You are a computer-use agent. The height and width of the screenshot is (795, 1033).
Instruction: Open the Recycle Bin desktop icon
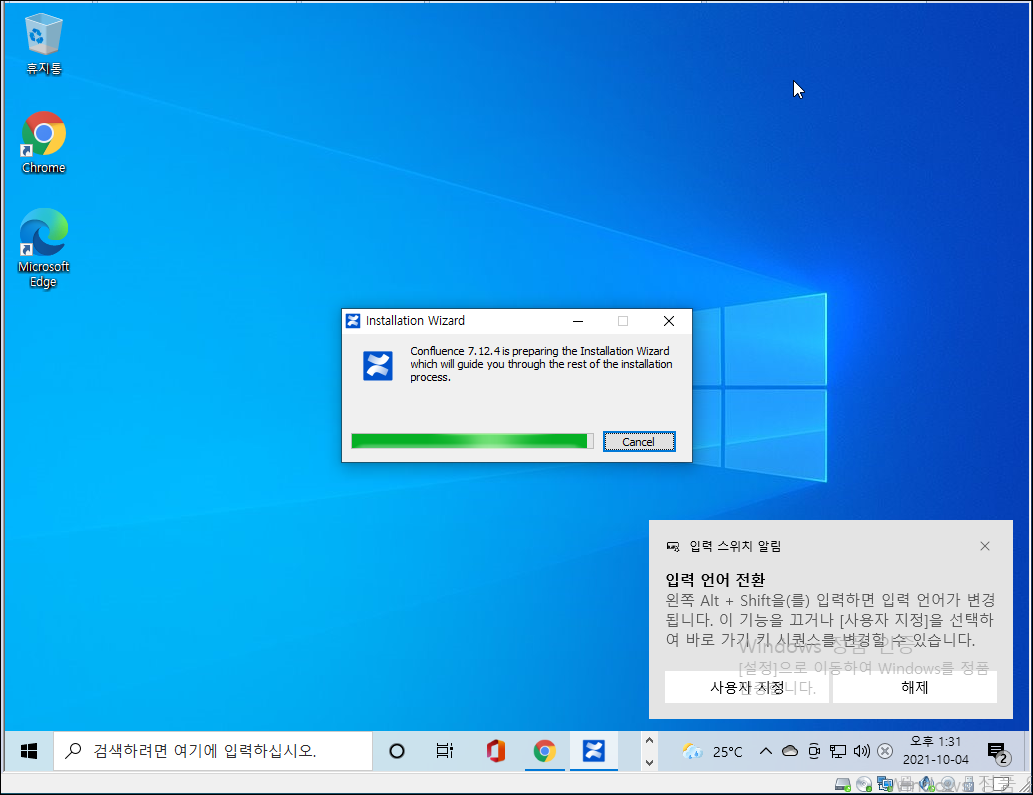(x=43, y=43)
